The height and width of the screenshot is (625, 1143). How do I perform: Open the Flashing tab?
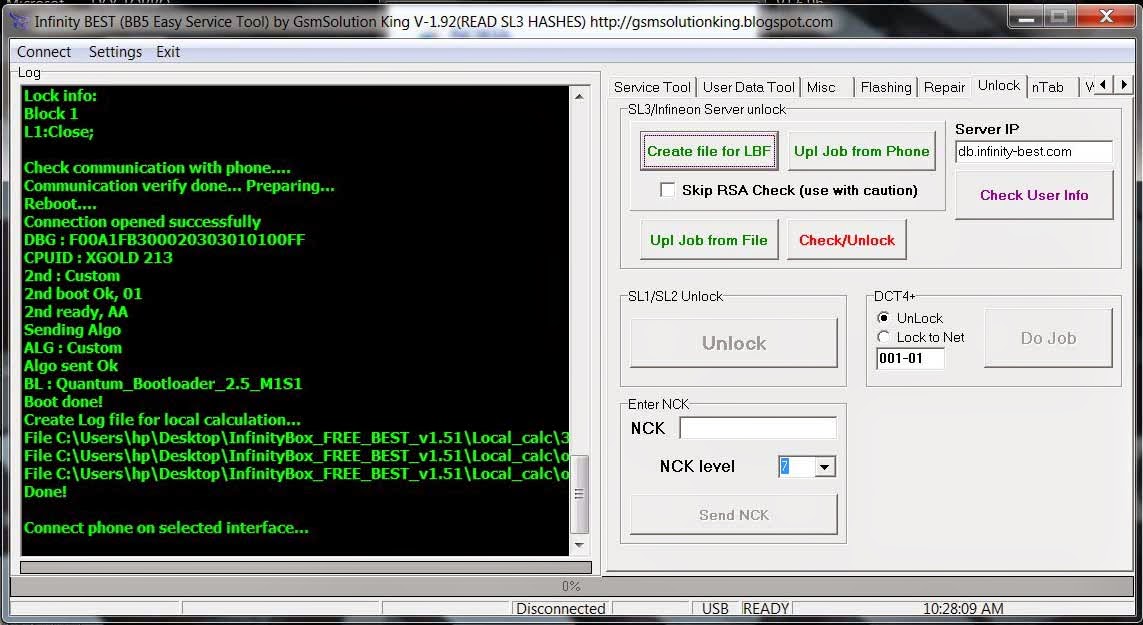tap(886, 87)
